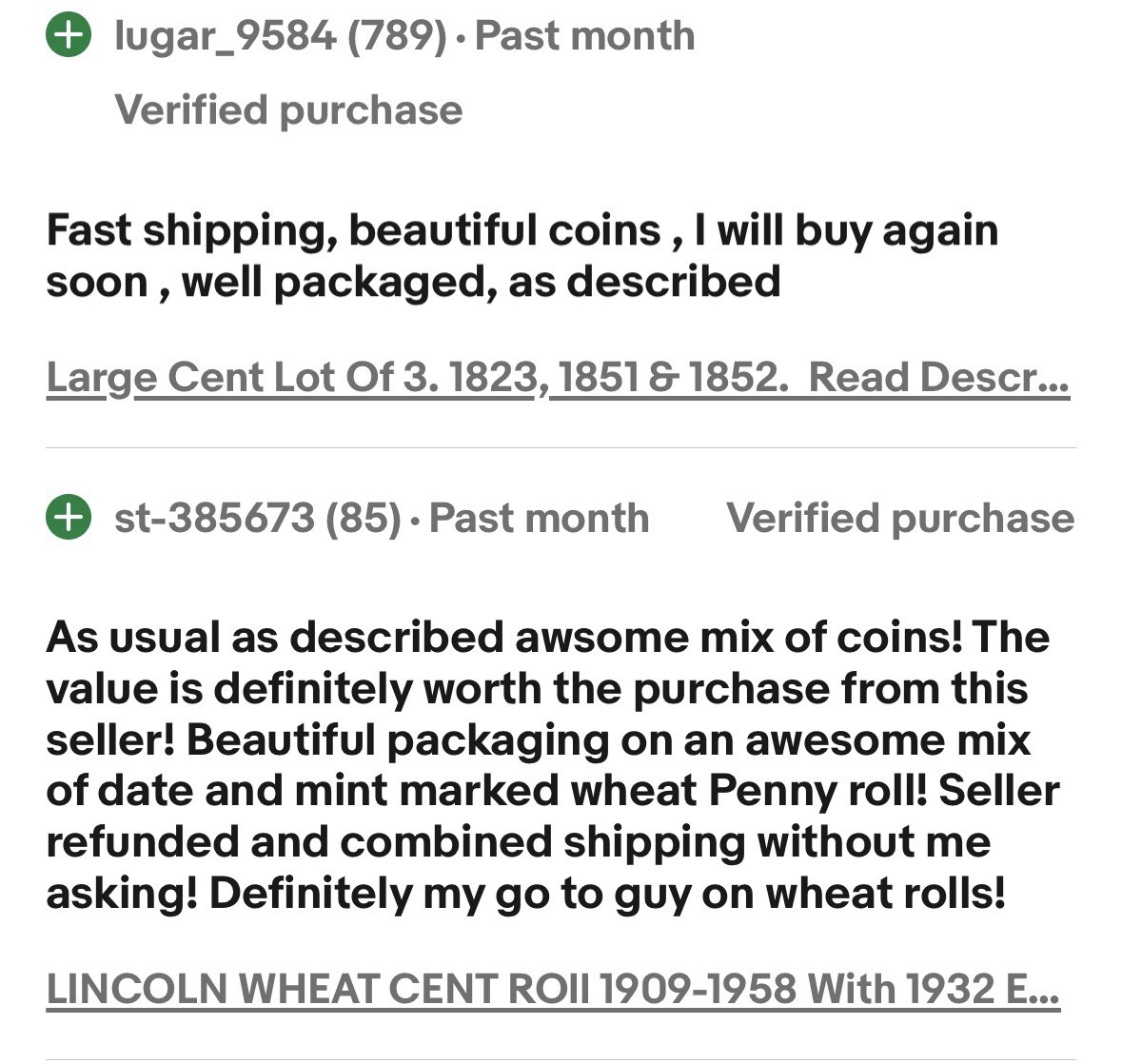The width and height of the screenshot is (1122, 1064).
Task: Click the feedback score (85)
Action: click(363, 519)
